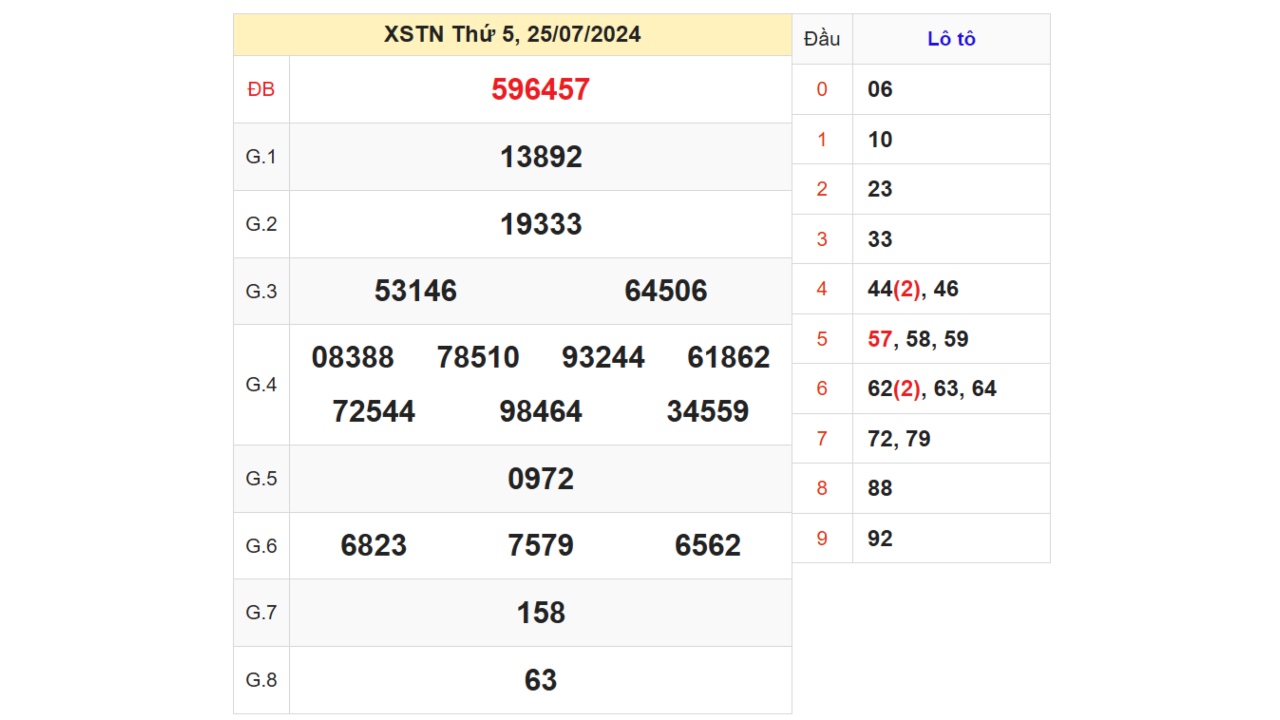The height and width of the screenshot is (720, 1280).
Task: Select lô tô value 10
Action: 880,139
